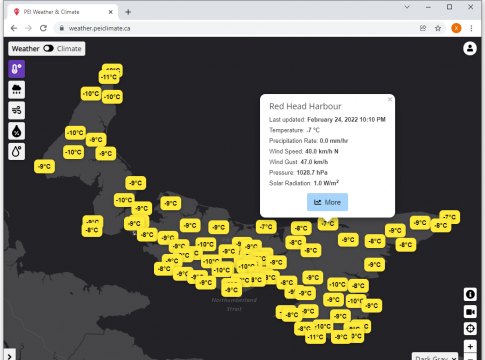Open the browser tab search chevron
The width and height of the screenshot is (485, 360).
[407, 7]
